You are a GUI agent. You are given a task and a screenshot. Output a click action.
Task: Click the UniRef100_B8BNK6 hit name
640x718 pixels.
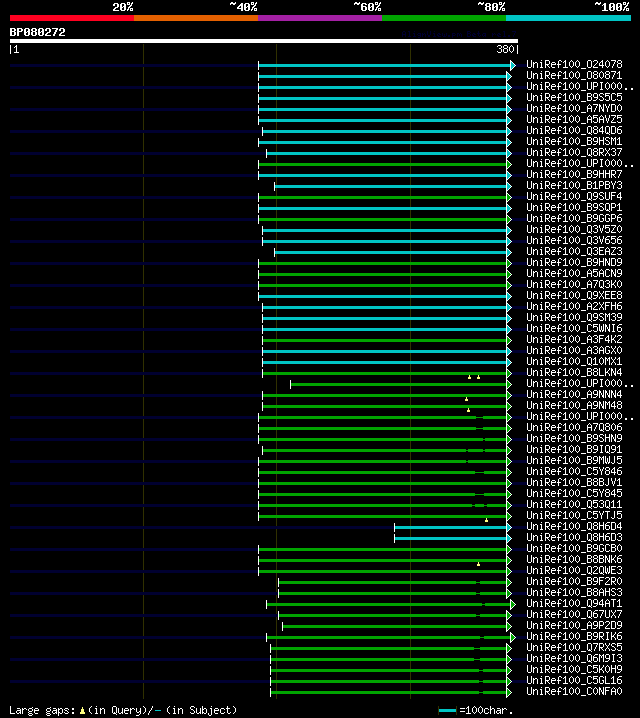pos(574,559)
